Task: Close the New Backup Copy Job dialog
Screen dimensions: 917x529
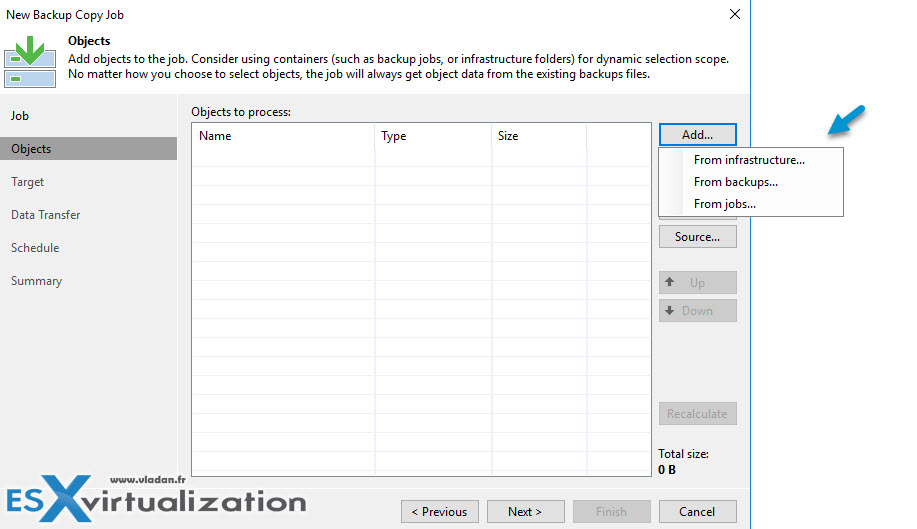Action: 735,15
